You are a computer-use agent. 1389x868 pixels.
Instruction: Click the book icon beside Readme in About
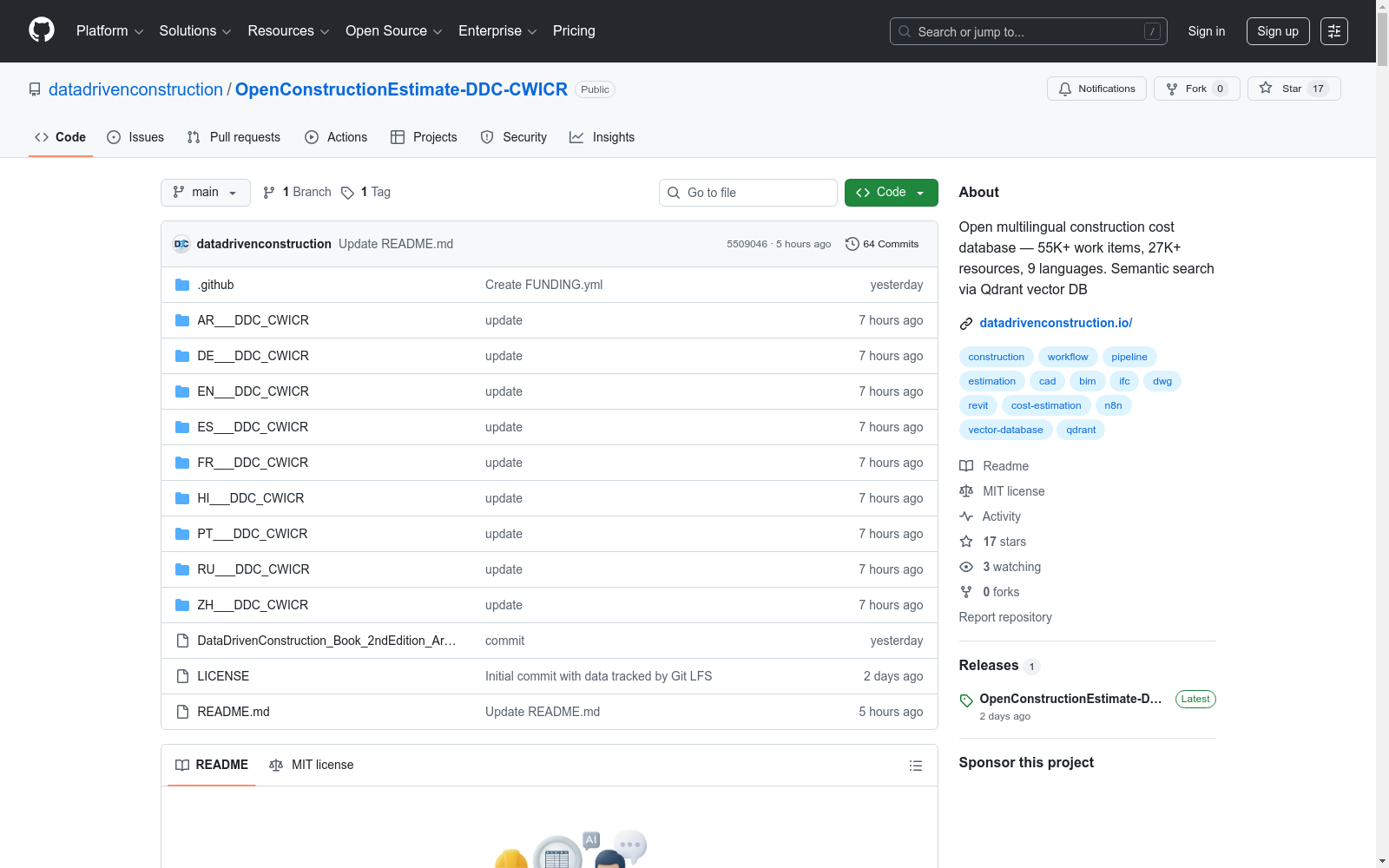pos(966,466)
